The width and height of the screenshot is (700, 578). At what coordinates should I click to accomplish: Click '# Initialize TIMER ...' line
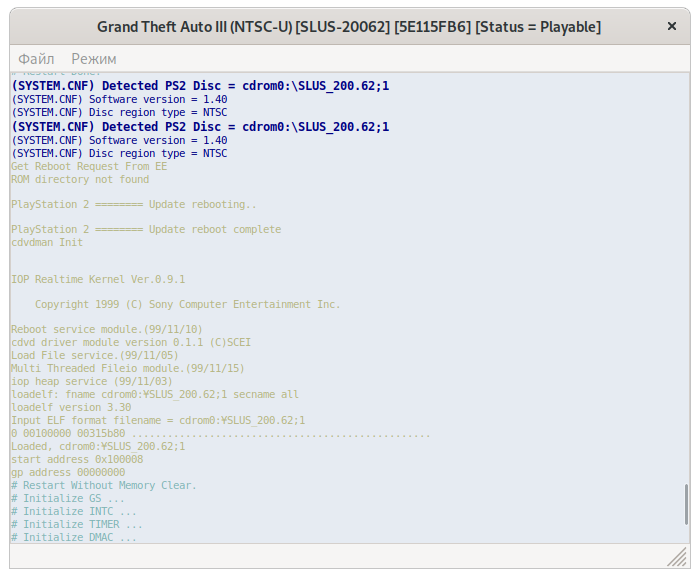(x=77, y=524)
